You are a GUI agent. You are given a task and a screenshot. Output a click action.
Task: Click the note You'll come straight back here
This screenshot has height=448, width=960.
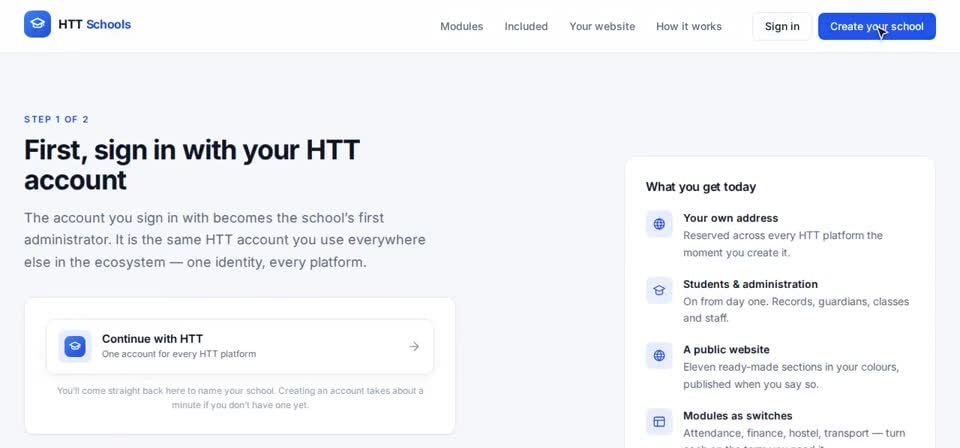pos(240,398)
